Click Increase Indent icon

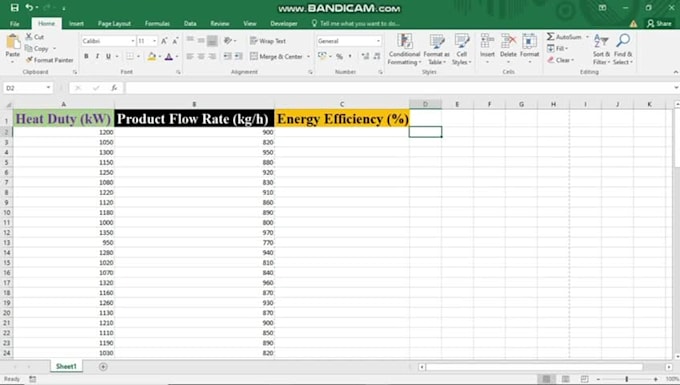(x=239, y=56)
